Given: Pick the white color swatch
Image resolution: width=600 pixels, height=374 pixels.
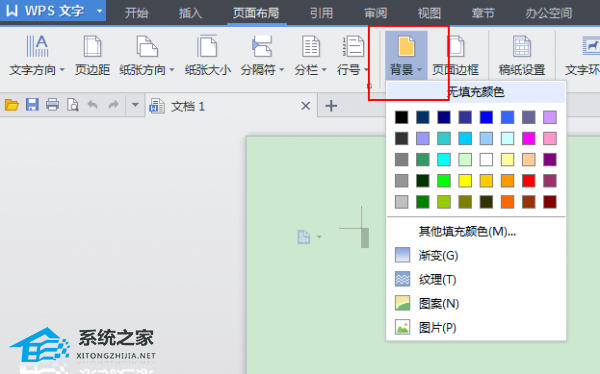Looking at the screenshot, I should 486,160.
